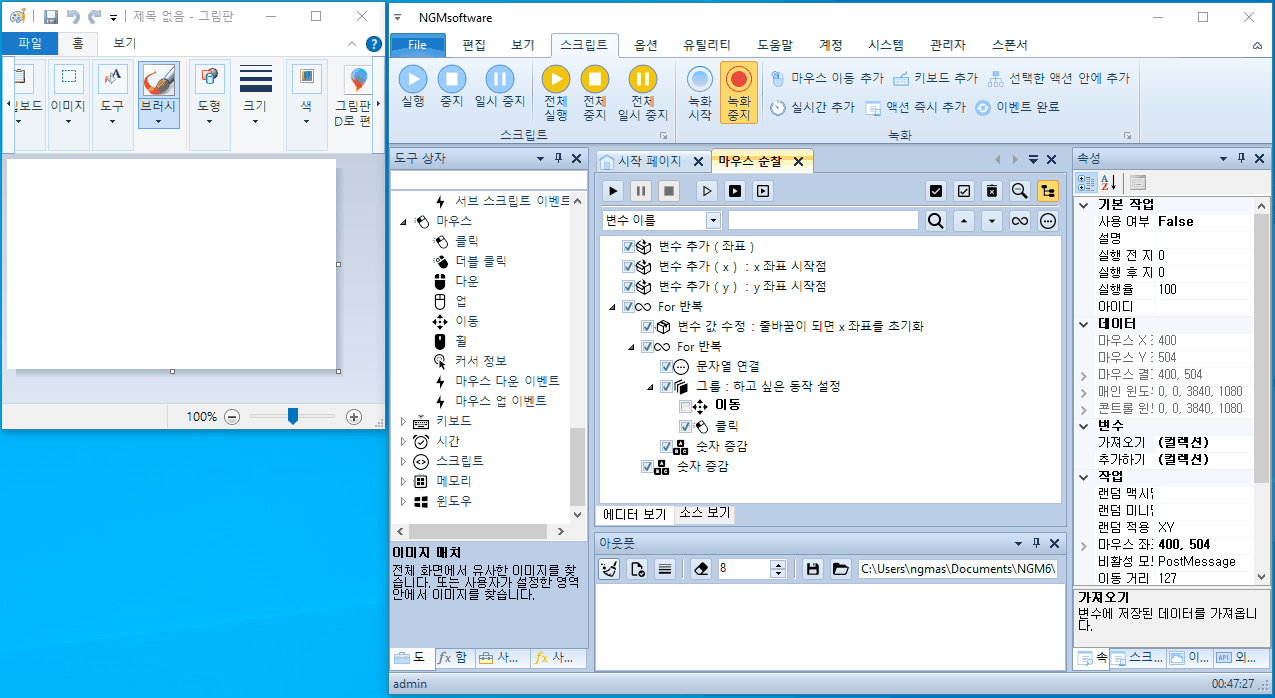
Task: Pause all scripts with 전체 일시 중지
Action: pos(643,93)
